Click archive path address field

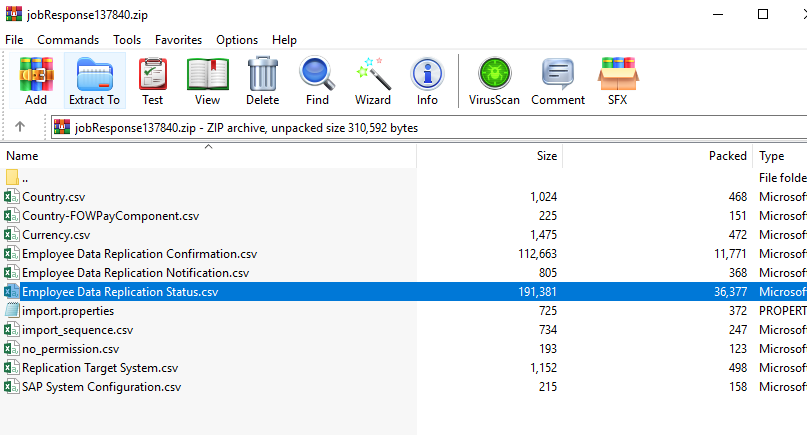429,127
